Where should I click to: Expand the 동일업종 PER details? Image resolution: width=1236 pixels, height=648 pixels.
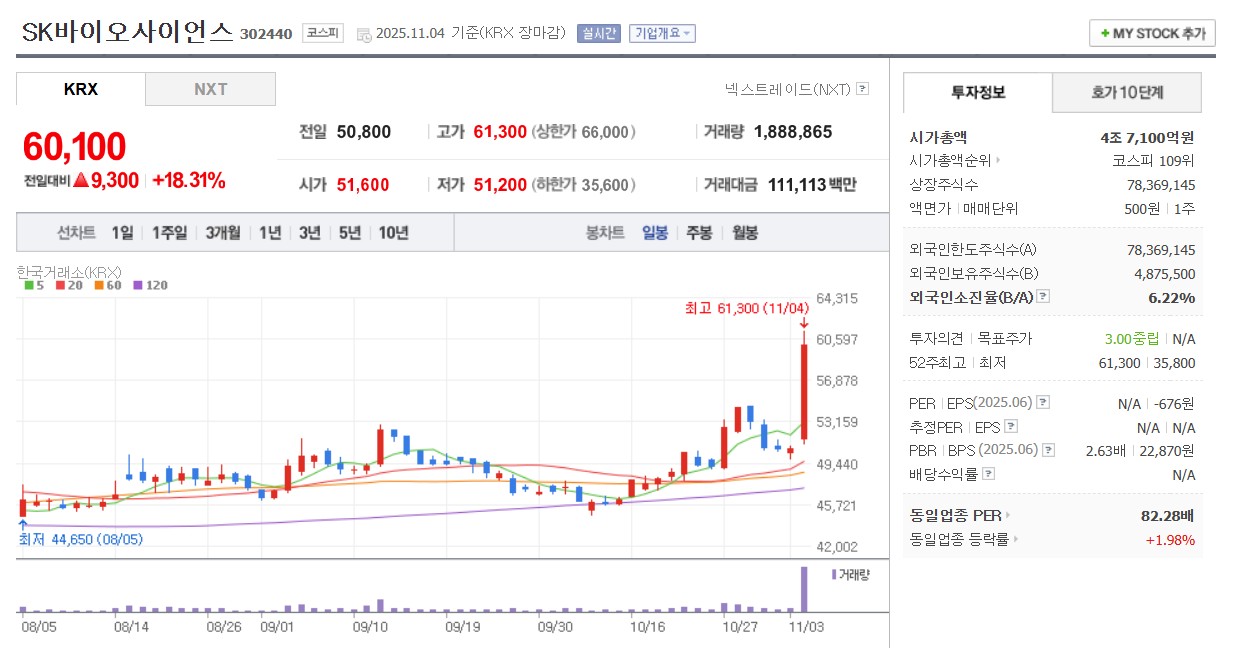click(1008, 515)
